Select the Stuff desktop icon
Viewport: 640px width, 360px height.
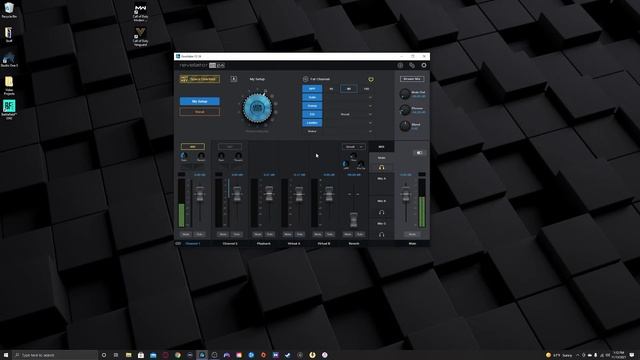tap(9, 35)
